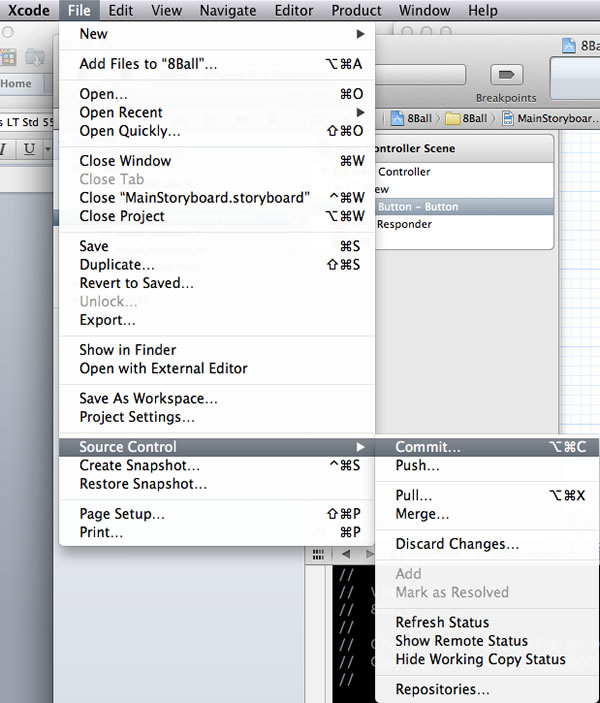Select MainStoryboard file in jump bar
This screenshot has width=600, height=703.
pos(550,118)
